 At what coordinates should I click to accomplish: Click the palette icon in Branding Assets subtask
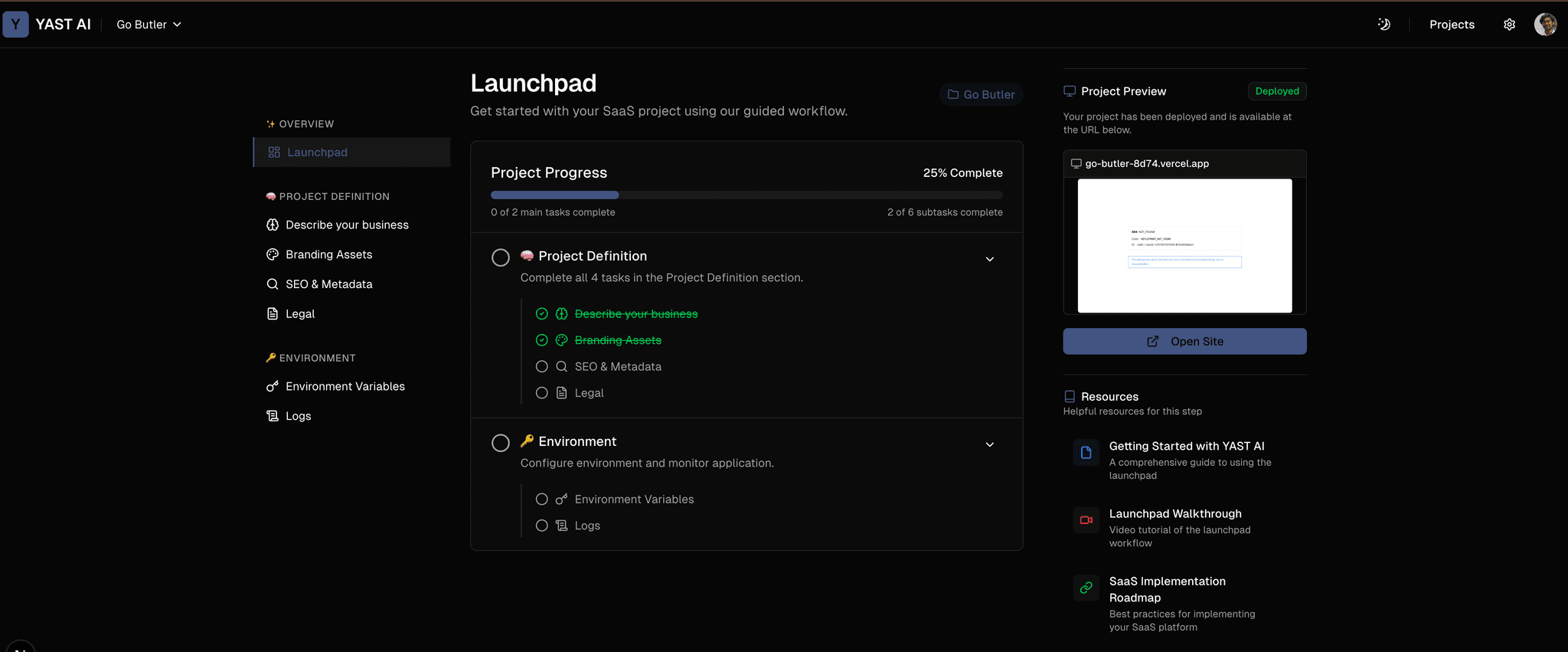tap(562, 340)
